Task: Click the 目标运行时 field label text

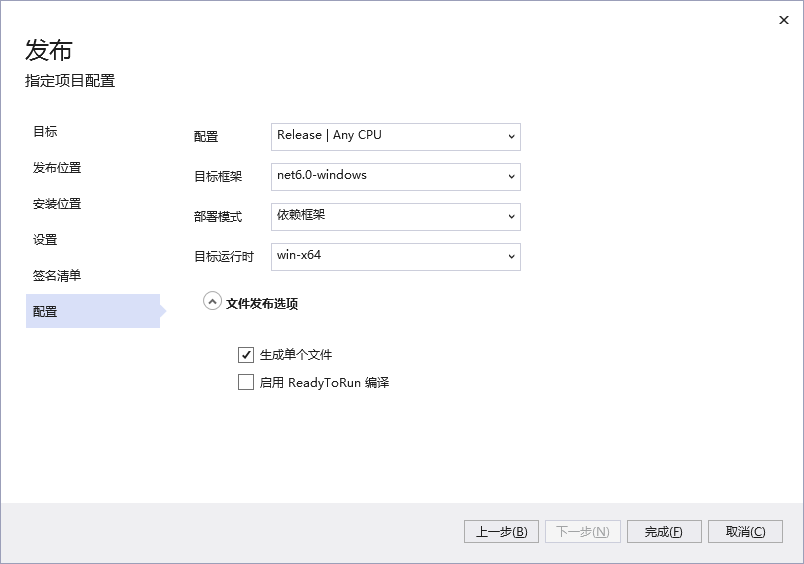Action: point(224,257)
